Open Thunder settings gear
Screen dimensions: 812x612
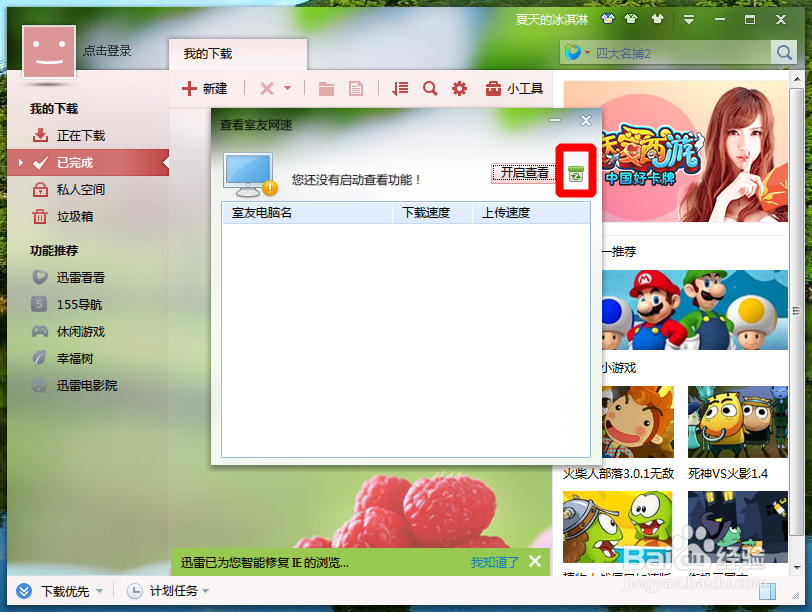pos(459,88)
